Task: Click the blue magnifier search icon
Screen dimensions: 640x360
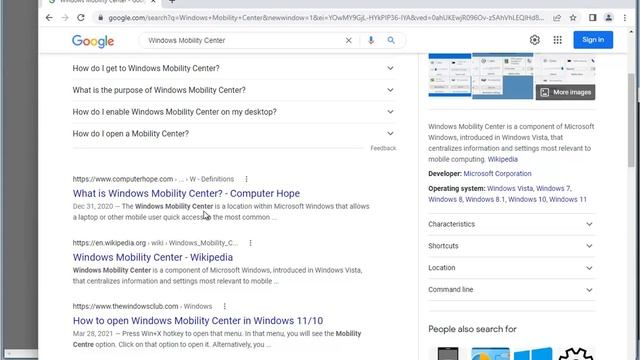Action: pyautogui.click(x=391, y=40)
